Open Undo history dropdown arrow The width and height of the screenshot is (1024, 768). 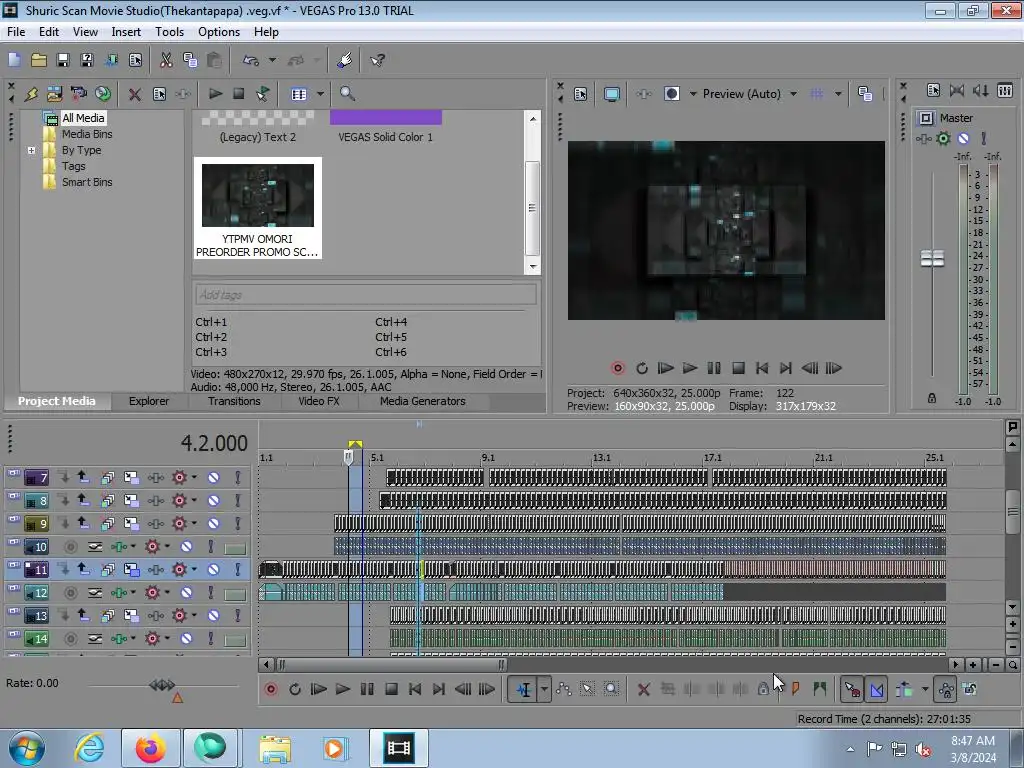click(x=272, y=60)
